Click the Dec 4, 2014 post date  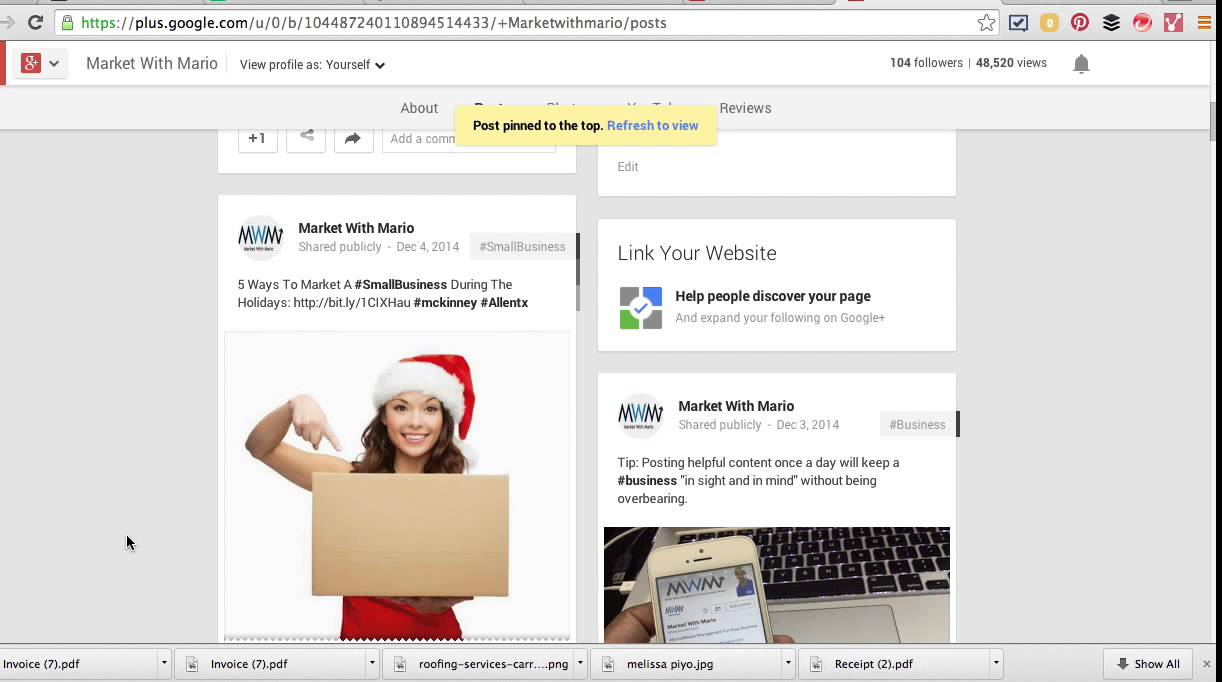tap(428, 247)
